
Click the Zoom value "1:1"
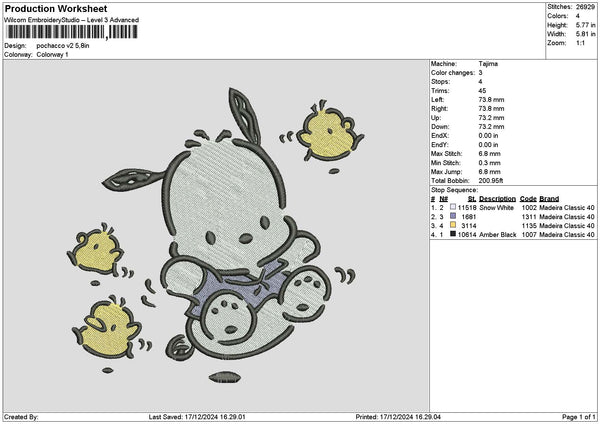point(580,43)
